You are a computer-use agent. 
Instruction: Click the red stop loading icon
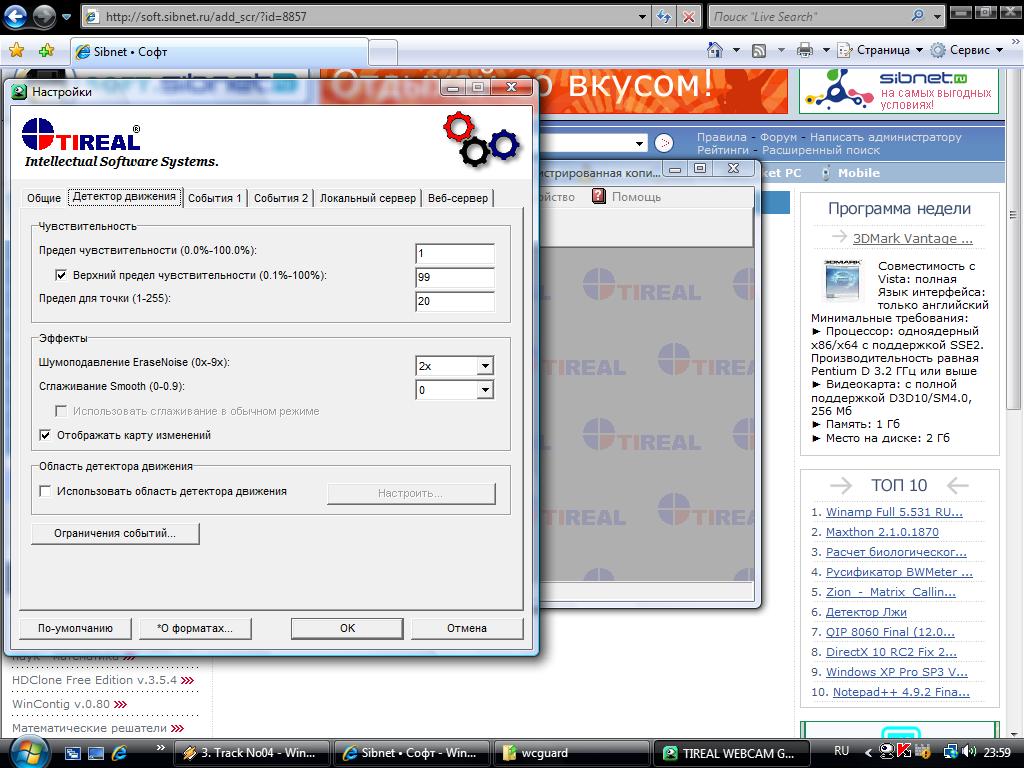click(689, 17)
